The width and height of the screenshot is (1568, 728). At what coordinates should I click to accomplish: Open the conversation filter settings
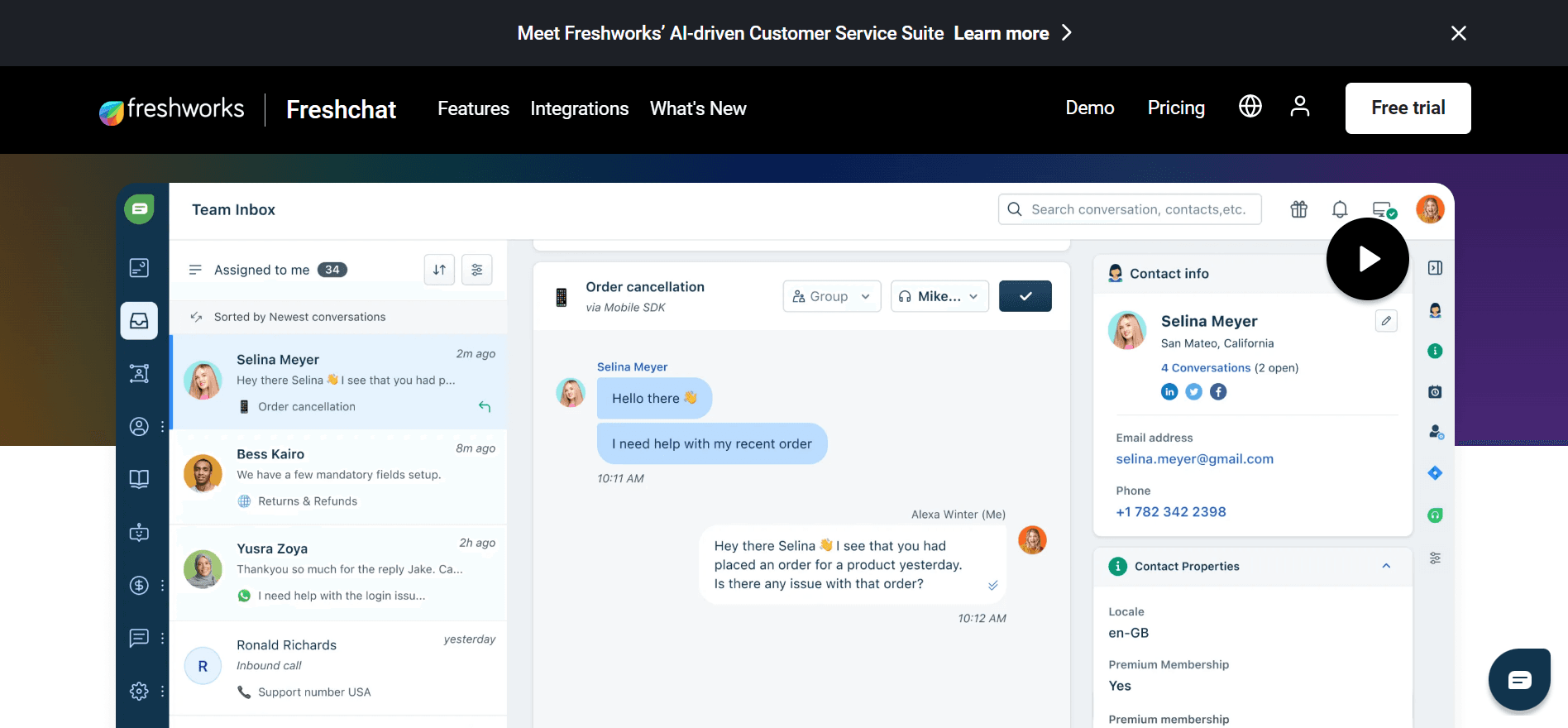coord(477,270)
